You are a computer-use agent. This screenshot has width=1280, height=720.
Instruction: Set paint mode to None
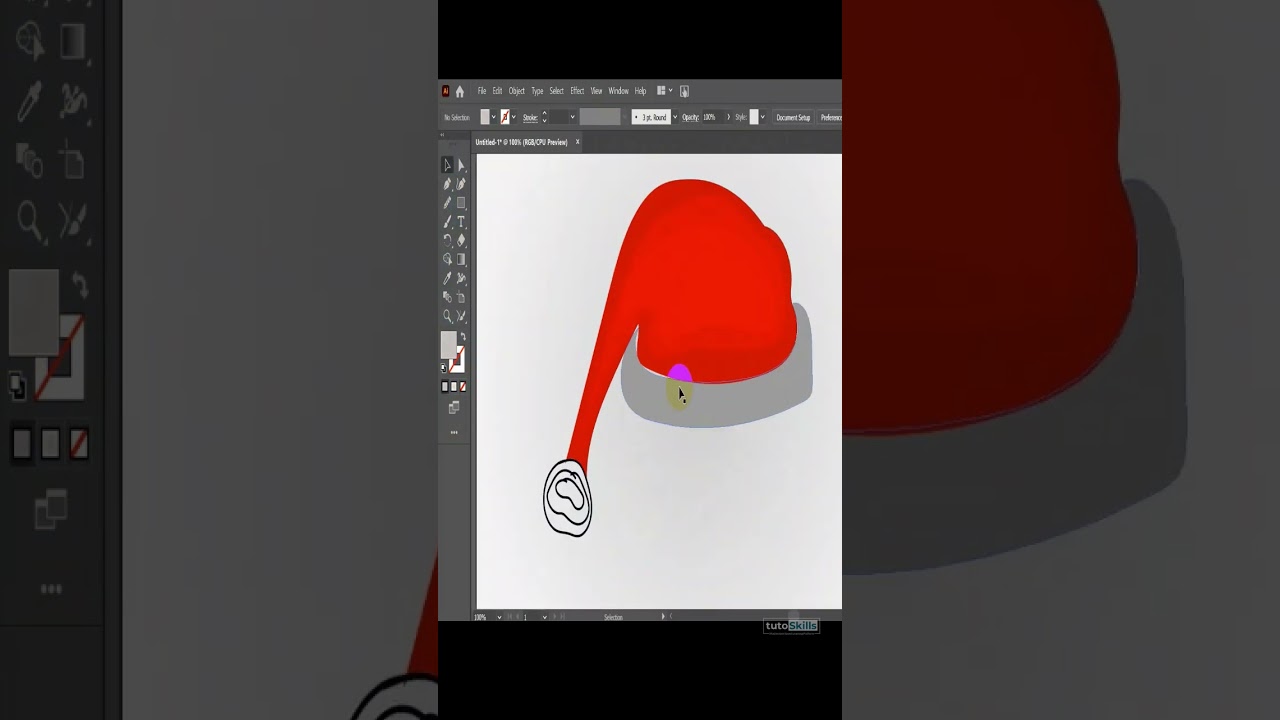[x=462, y=386]
